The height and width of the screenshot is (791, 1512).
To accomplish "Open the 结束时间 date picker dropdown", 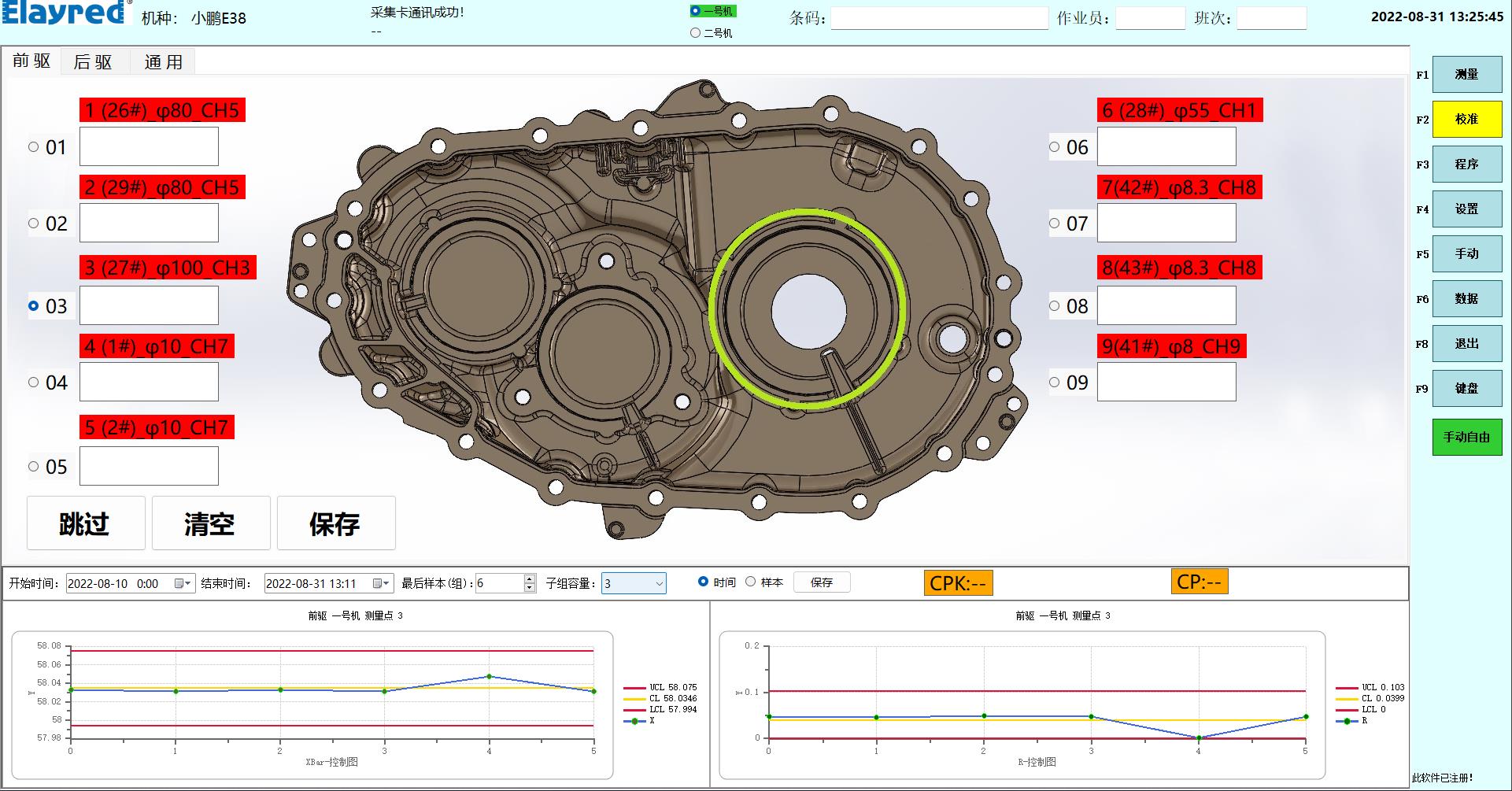I will click(381, 583).
